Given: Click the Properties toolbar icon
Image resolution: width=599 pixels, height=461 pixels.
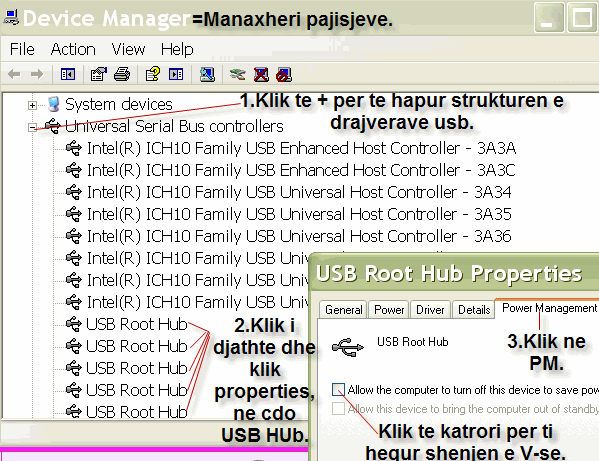Looking at the screenshot, I should coord(99,74).
